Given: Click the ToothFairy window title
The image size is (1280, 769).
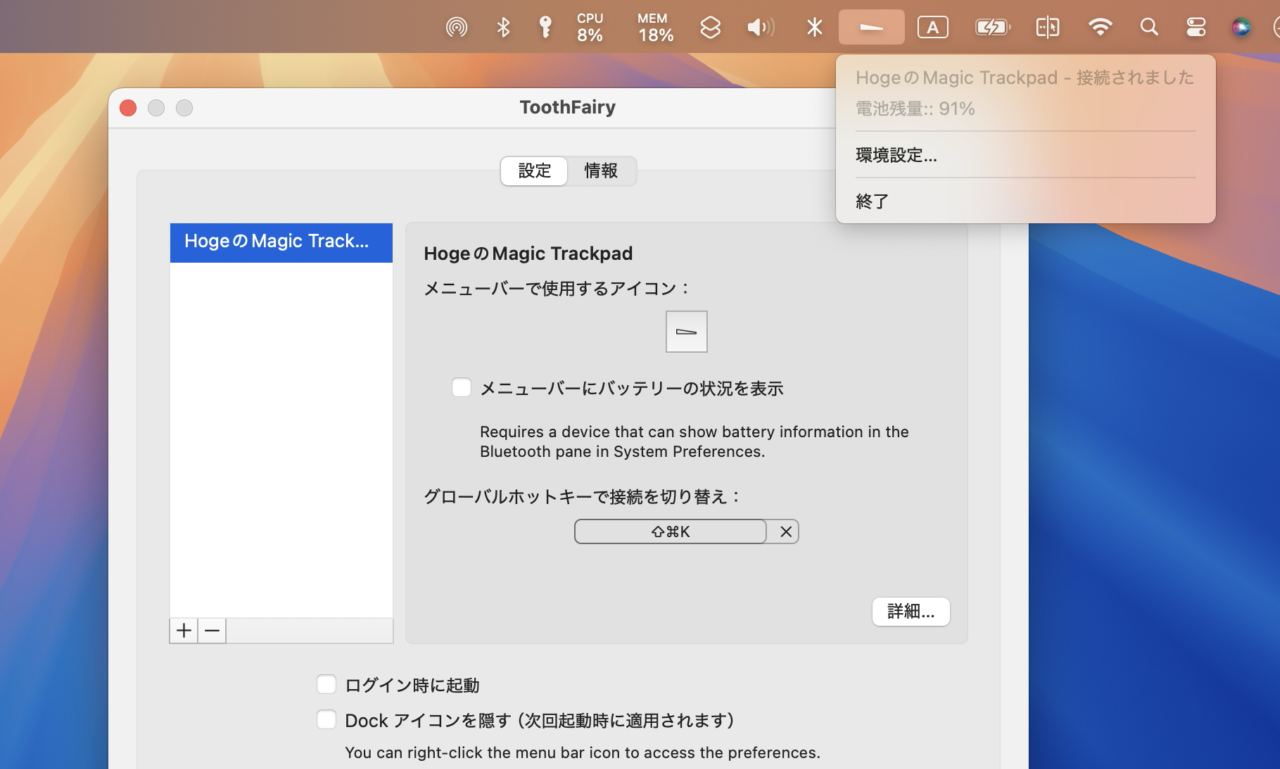Looking at the screenshot, I should [568, 108].
